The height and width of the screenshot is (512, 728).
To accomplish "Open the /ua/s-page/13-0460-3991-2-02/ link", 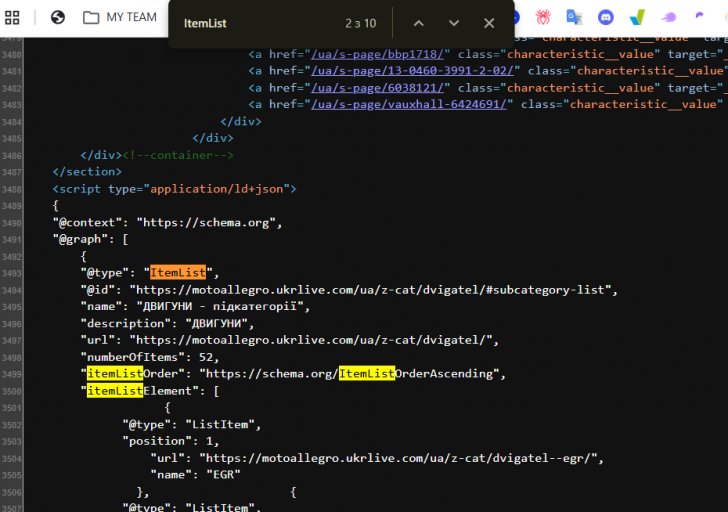I will (412, 71).
